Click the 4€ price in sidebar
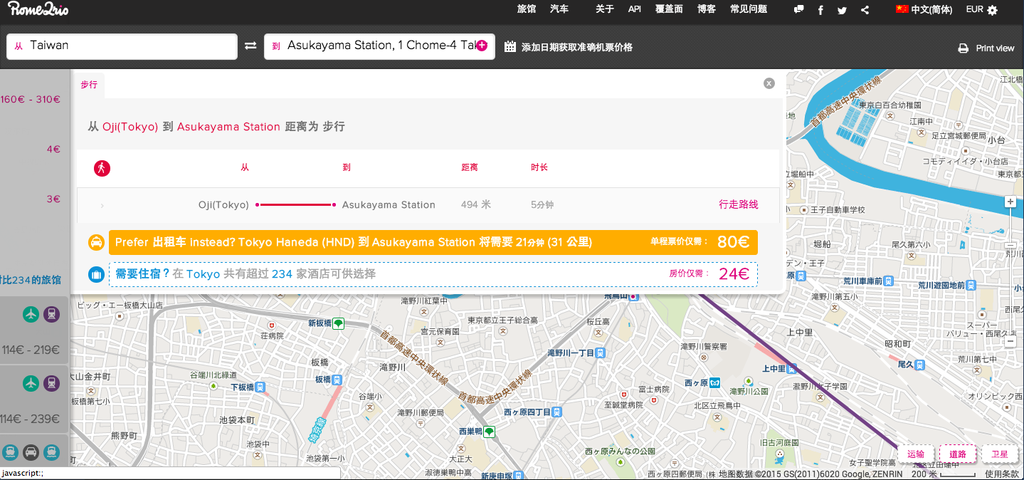1024x480 pixels. click(x=54, y=150)
